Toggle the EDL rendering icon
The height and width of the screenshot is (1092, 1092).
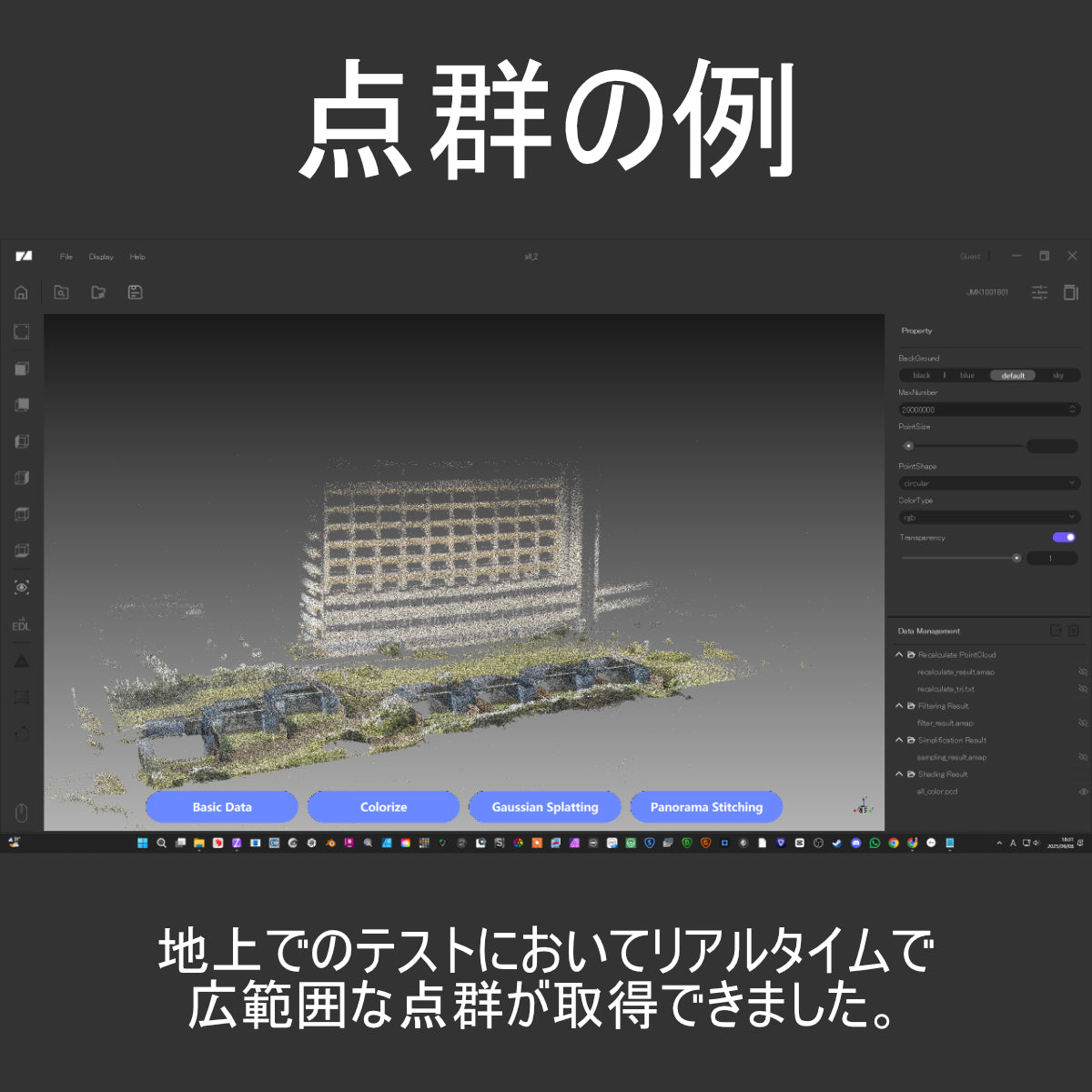coord(21,625)
